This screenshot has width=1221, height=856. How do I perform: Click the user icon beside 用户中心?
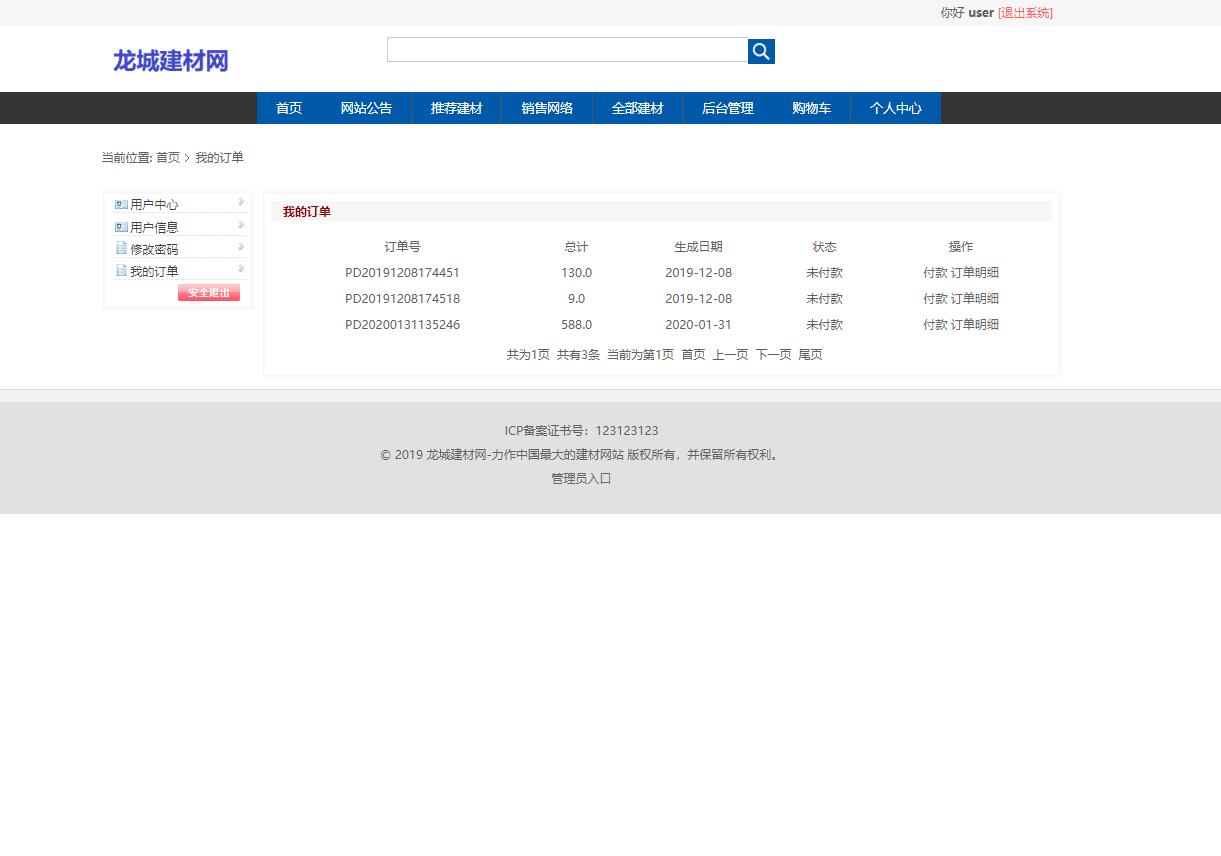click(x=121, y=203)
